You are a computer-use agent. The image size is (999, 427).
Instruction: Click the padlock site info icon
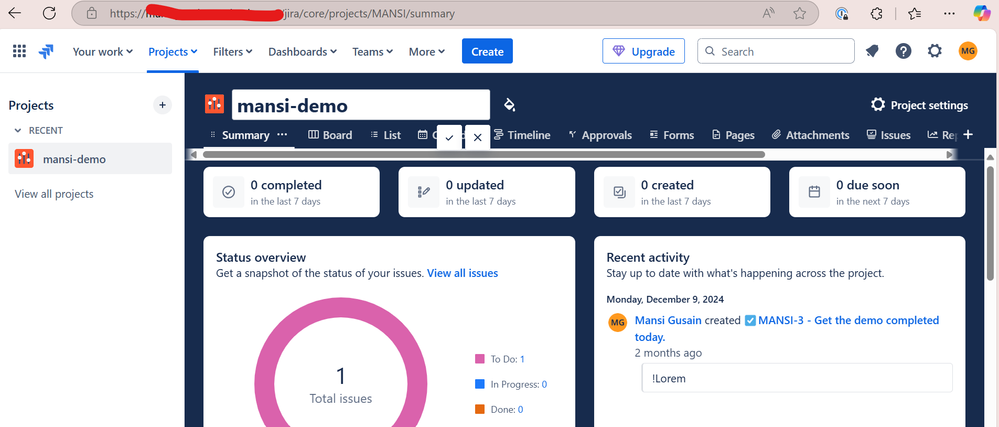pyautogui.click(x=92, y=13)
